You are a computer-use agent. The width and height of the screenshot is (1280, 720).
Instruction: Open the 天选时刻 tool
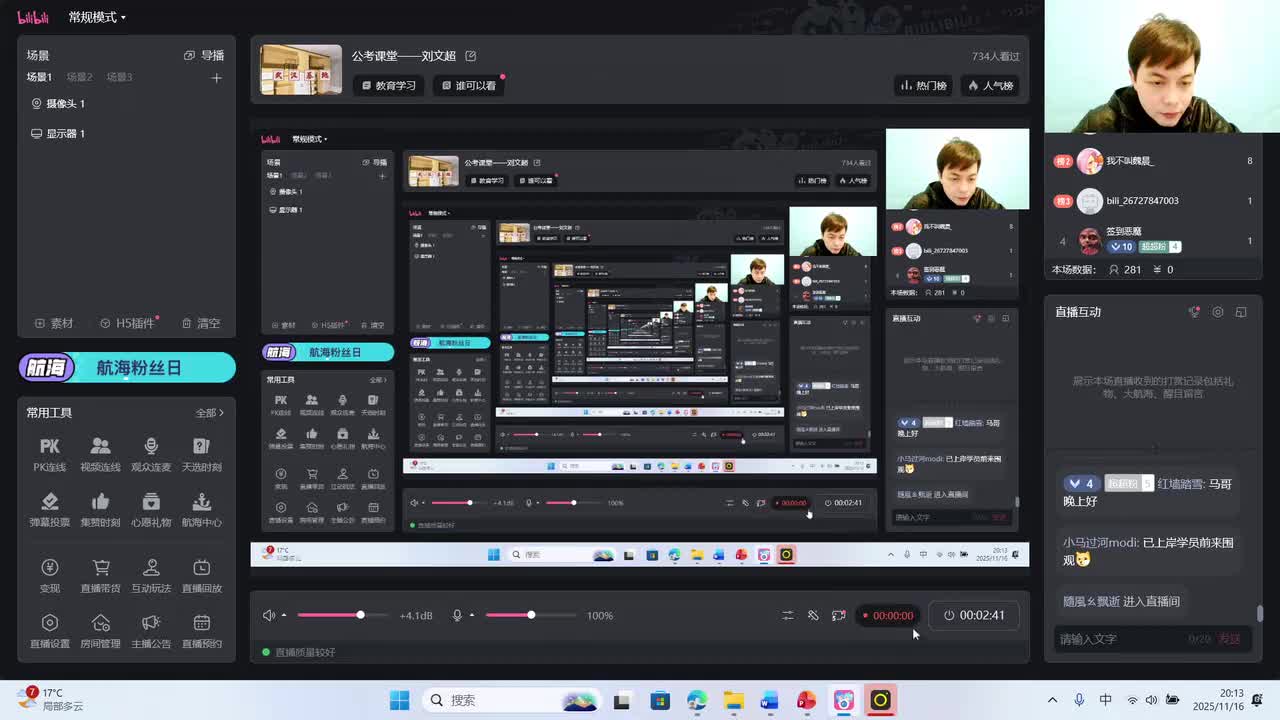click(201, 454)
